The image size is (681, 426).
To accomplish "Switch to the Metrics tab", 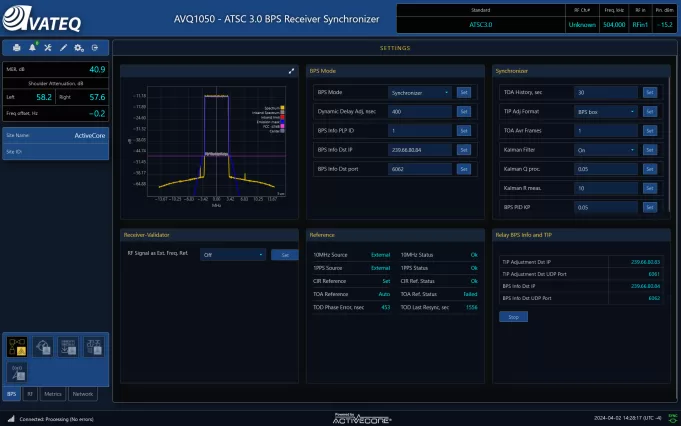I will [x=54, y=395].
